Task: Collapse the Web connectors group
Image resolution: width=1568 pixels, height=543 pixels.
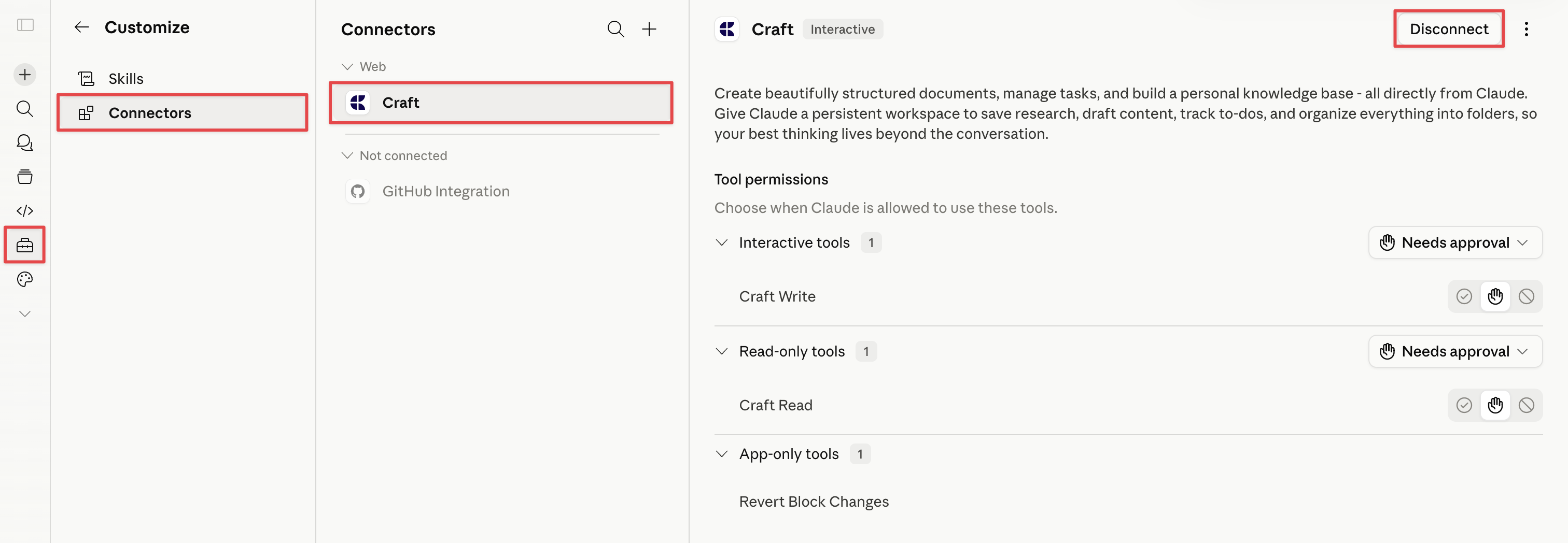Action: pos(347,66)
